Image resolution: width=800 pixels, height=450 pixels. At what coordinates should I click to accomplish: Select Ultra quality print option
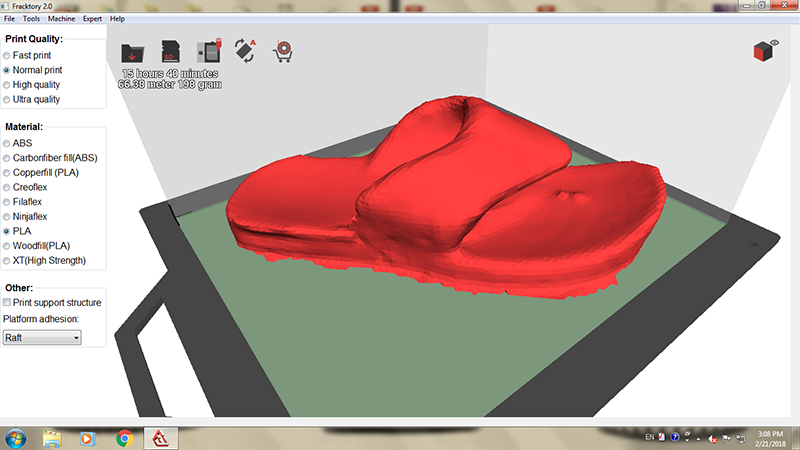[x=31, y=99]
